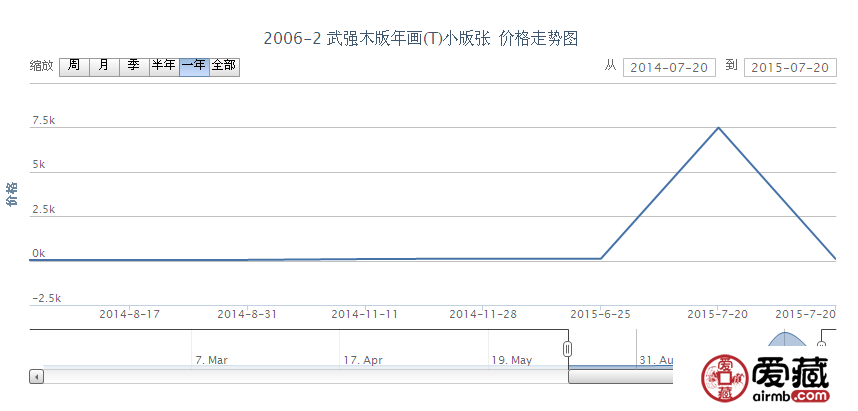Click the x-axis label 2015-6-25
The height and width of the screenshot is (411, 858).
(x=600, y=315)
